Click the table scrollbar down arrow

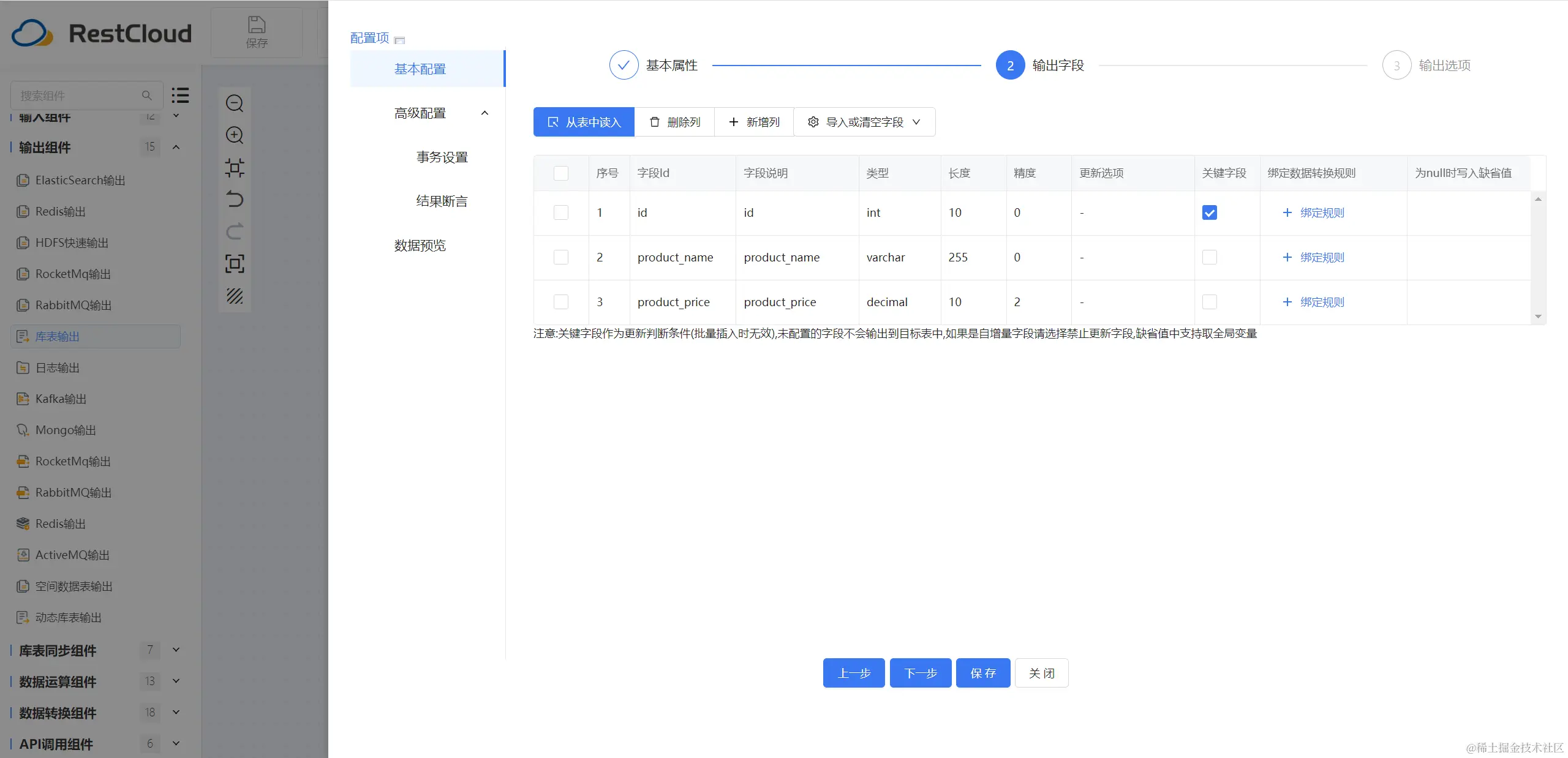pyautogui.click(x=1537, y=317)
